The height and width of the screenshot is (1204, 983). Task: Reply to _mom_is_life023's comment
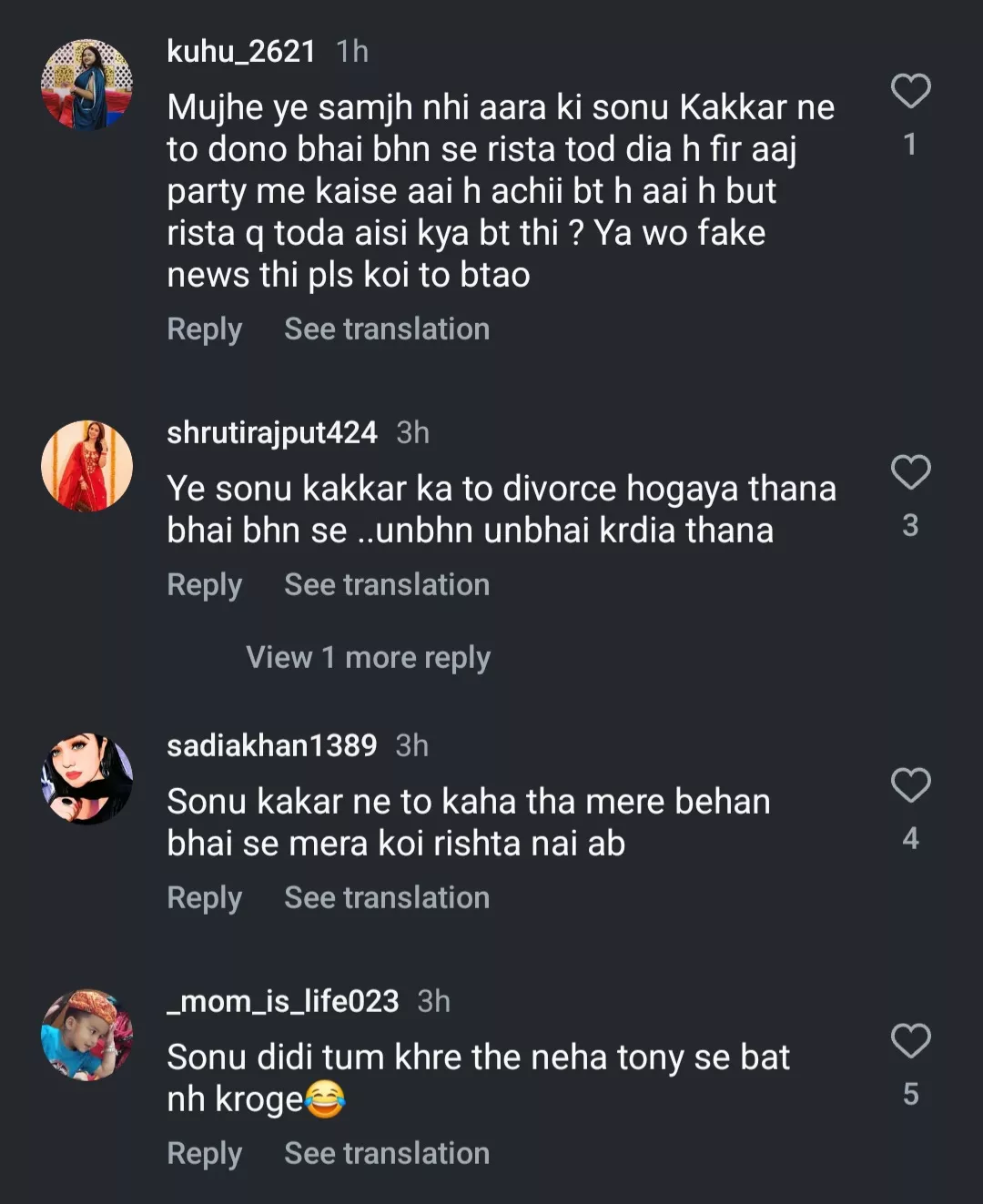(205, 1154)
